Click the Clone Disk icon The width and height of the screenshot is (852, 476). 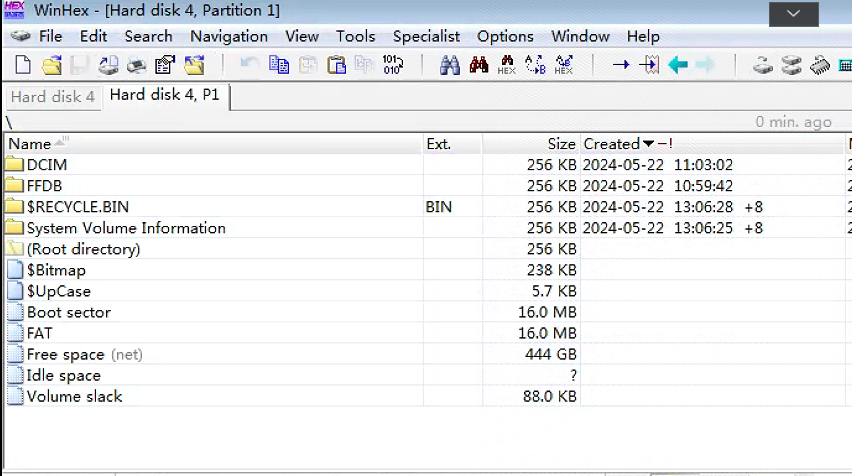(x=791, y=65)
